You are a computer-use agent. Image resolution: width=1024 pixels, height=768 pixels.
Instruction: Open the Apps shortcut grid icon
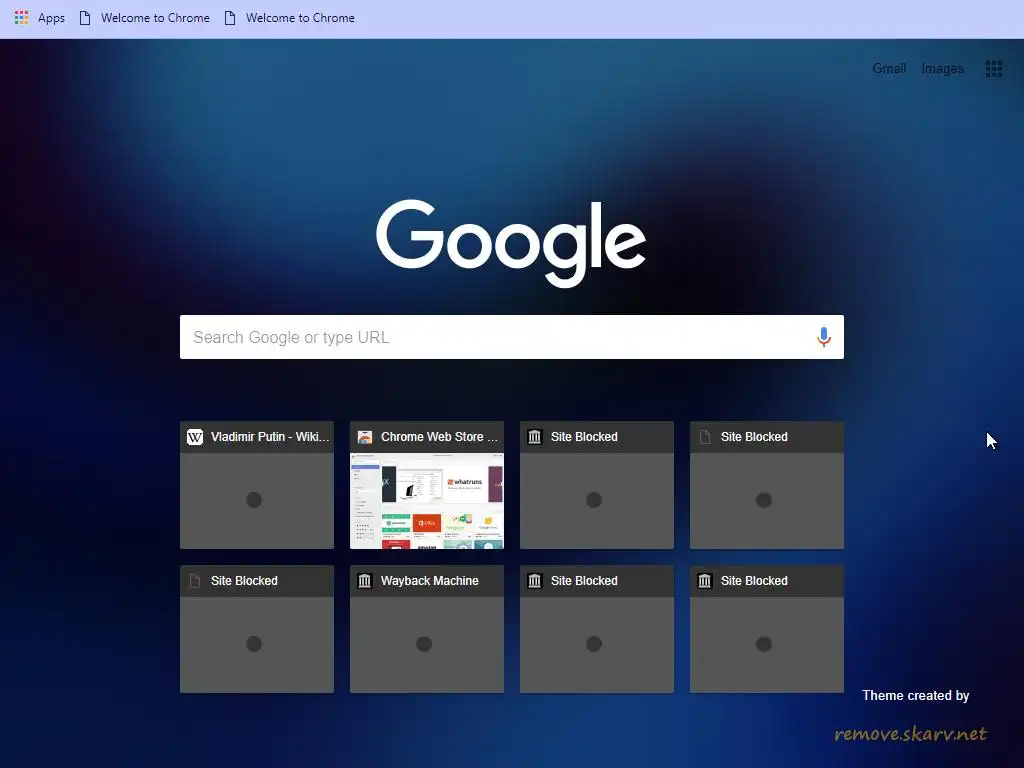pos(22,18)
